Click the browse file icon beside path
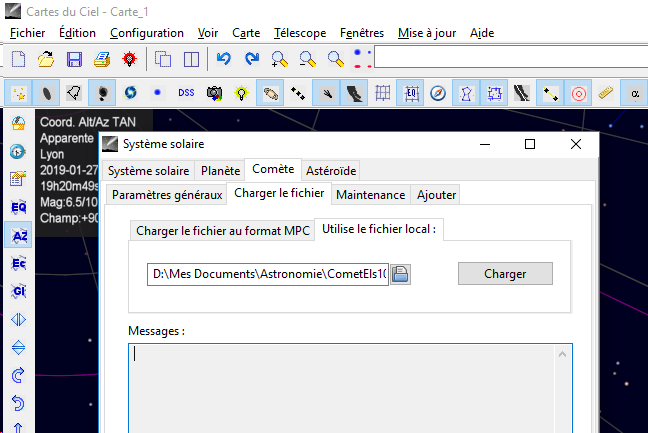The height and width of the screenshot is (433, 648). (400, 274)
